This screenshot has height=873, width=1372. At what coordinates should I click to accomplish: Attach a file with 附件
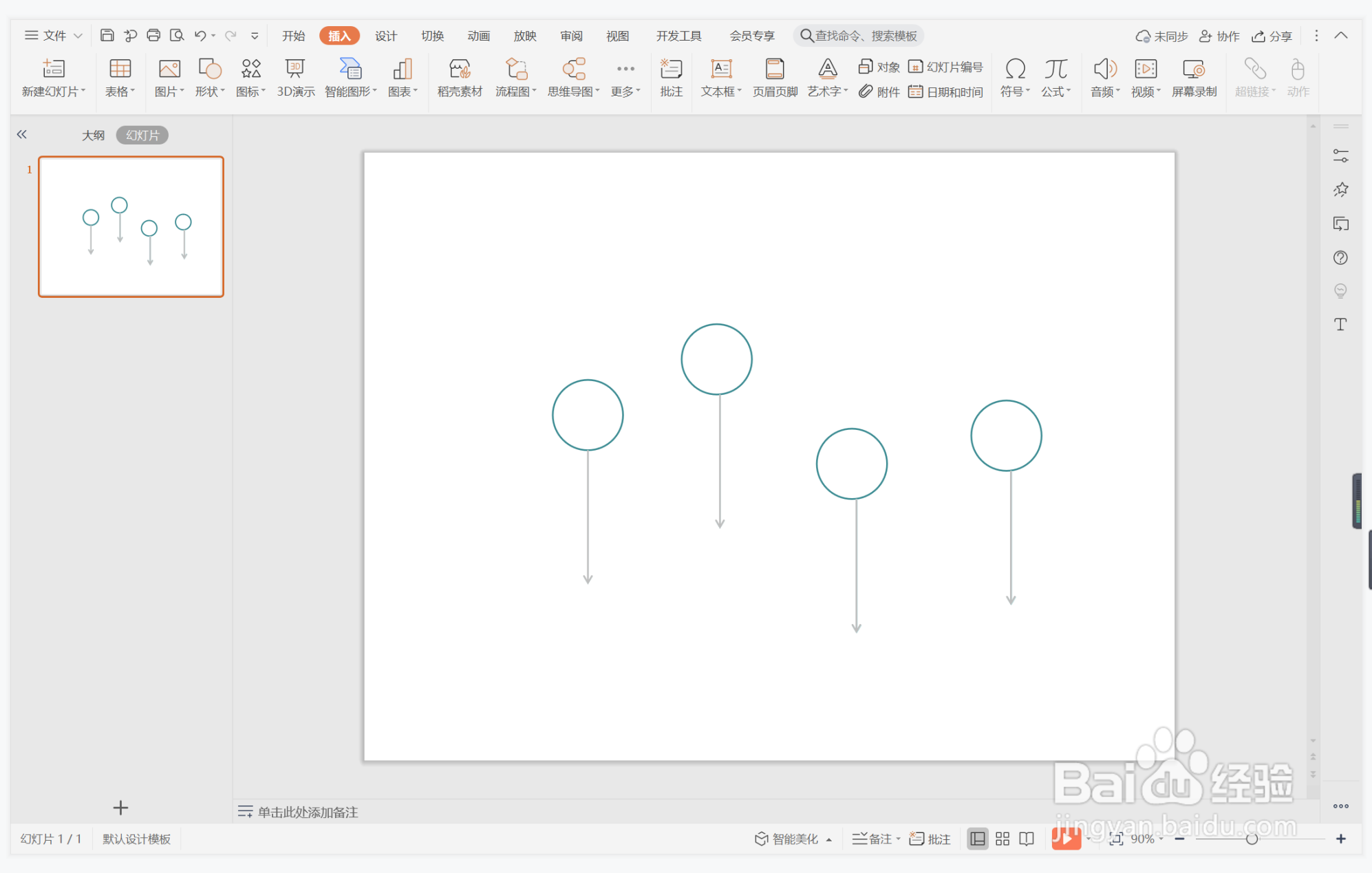pos(879,91)
